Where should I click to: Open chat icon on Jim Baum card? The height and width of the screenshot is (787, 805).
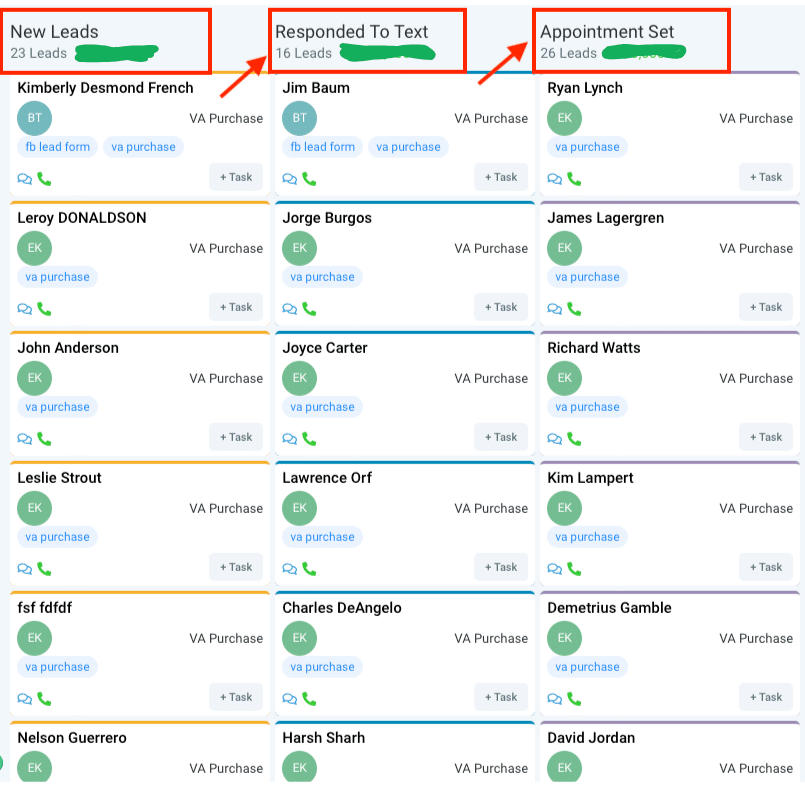[x=290, y=179]
